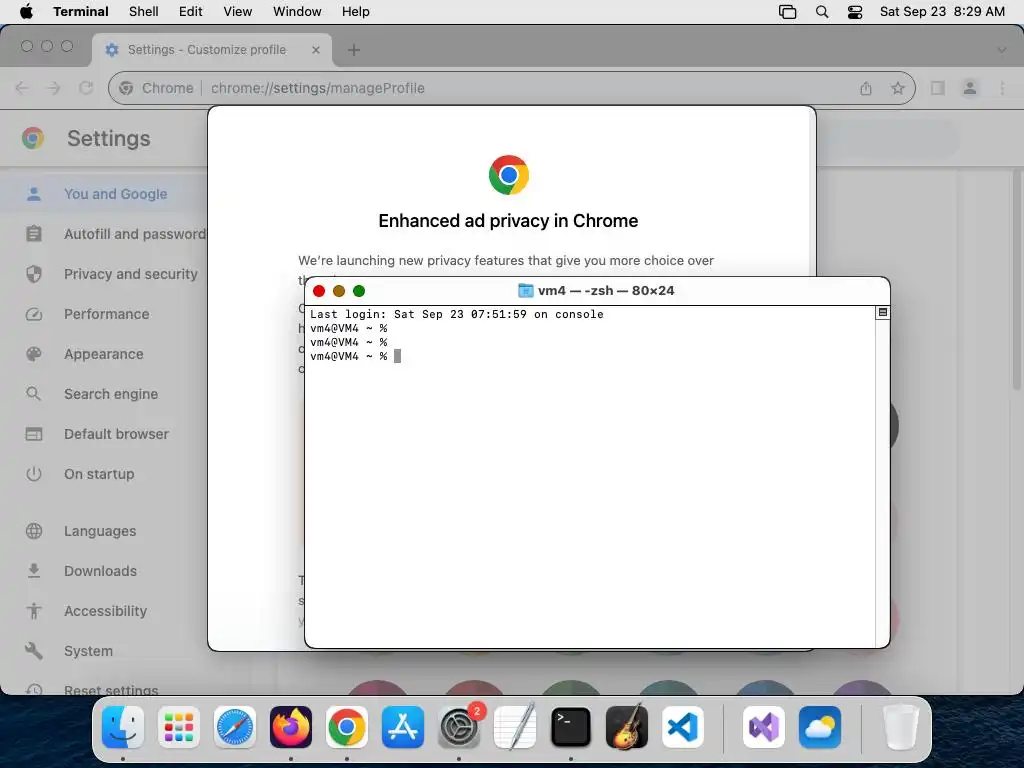The image size is (1024, 768).
Task: Open Visual Studio Code from the Dock
Action: click(x=683, y=727)
